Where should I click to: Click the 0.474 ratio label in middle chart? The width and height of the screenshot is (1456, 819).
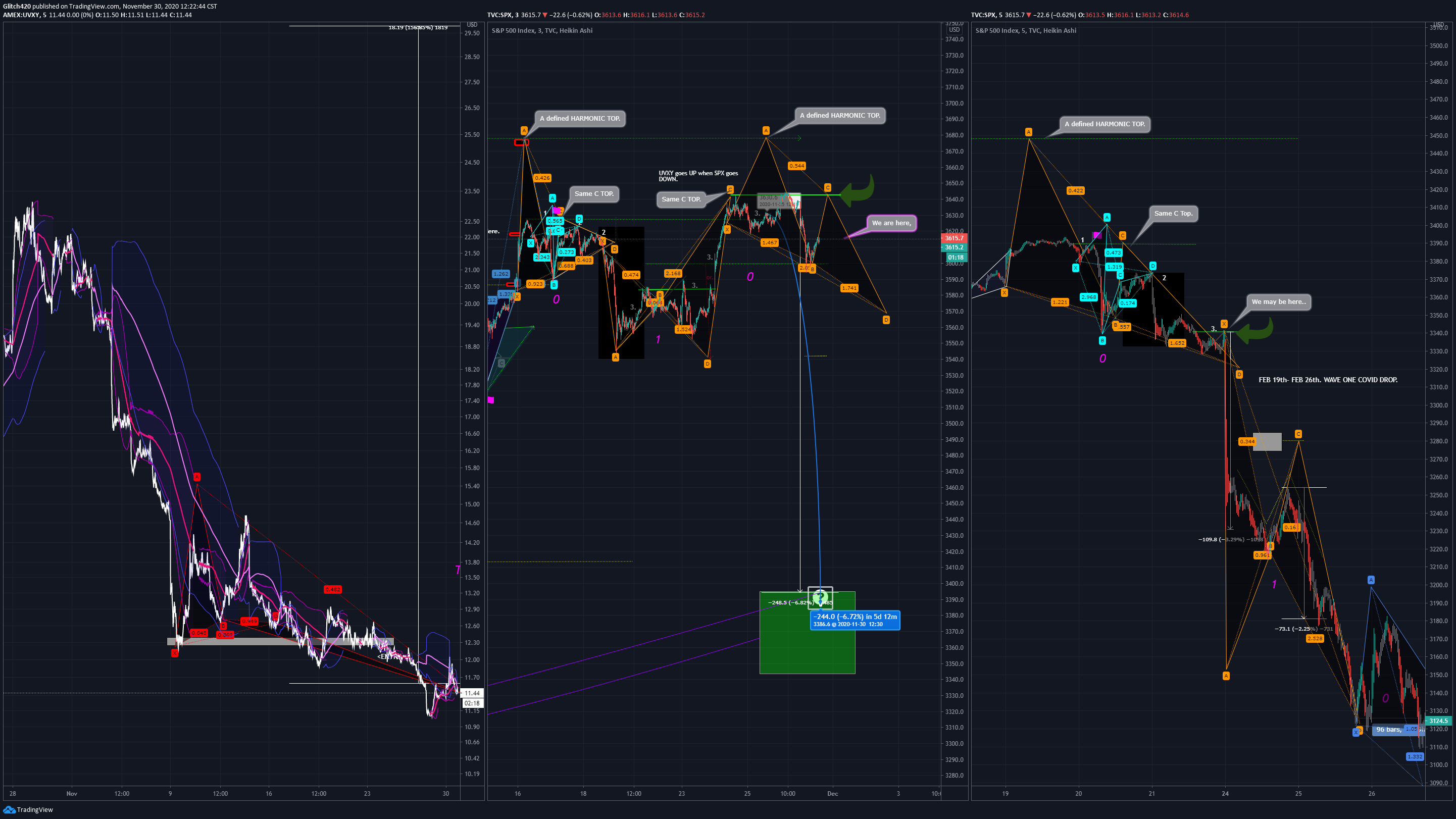pyautogui.click(x=631, y=275)
